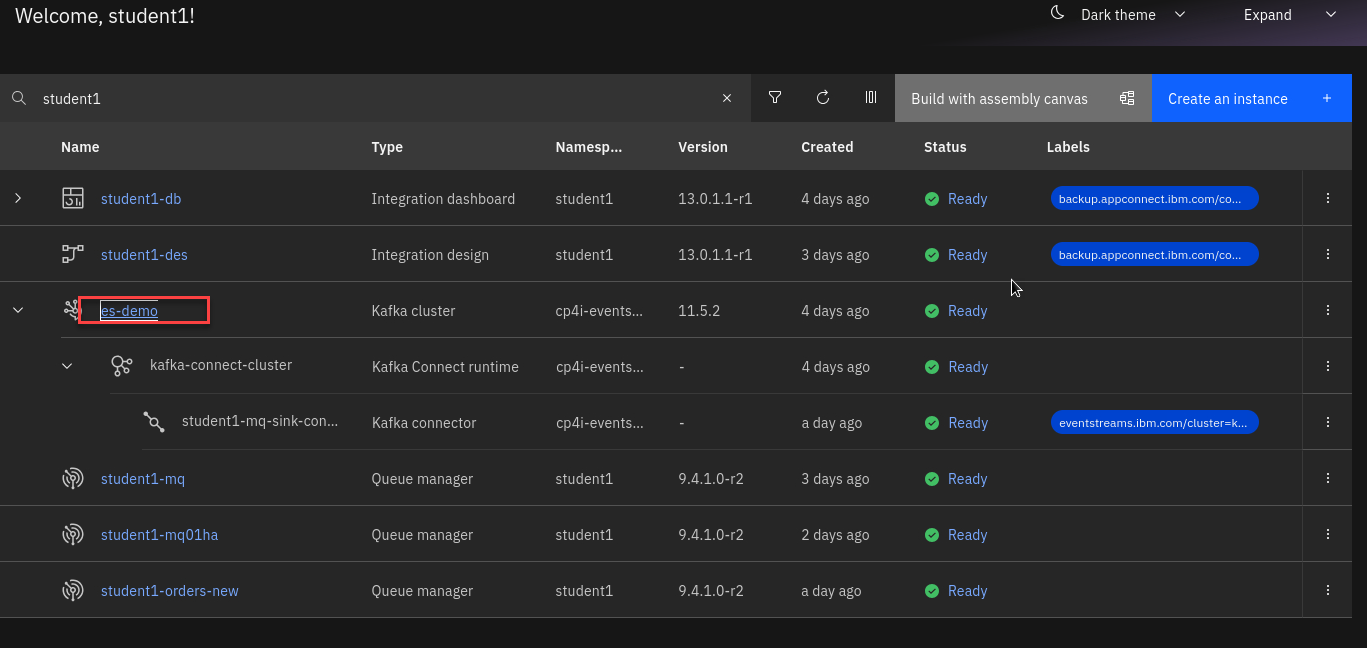The image size is (1367, 648).
Task: Open the Expand dropdown
Action: click(1289, 15)
